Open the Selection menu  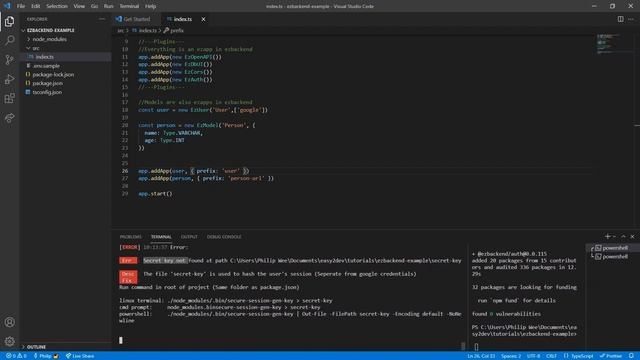(x=57, y=6)
